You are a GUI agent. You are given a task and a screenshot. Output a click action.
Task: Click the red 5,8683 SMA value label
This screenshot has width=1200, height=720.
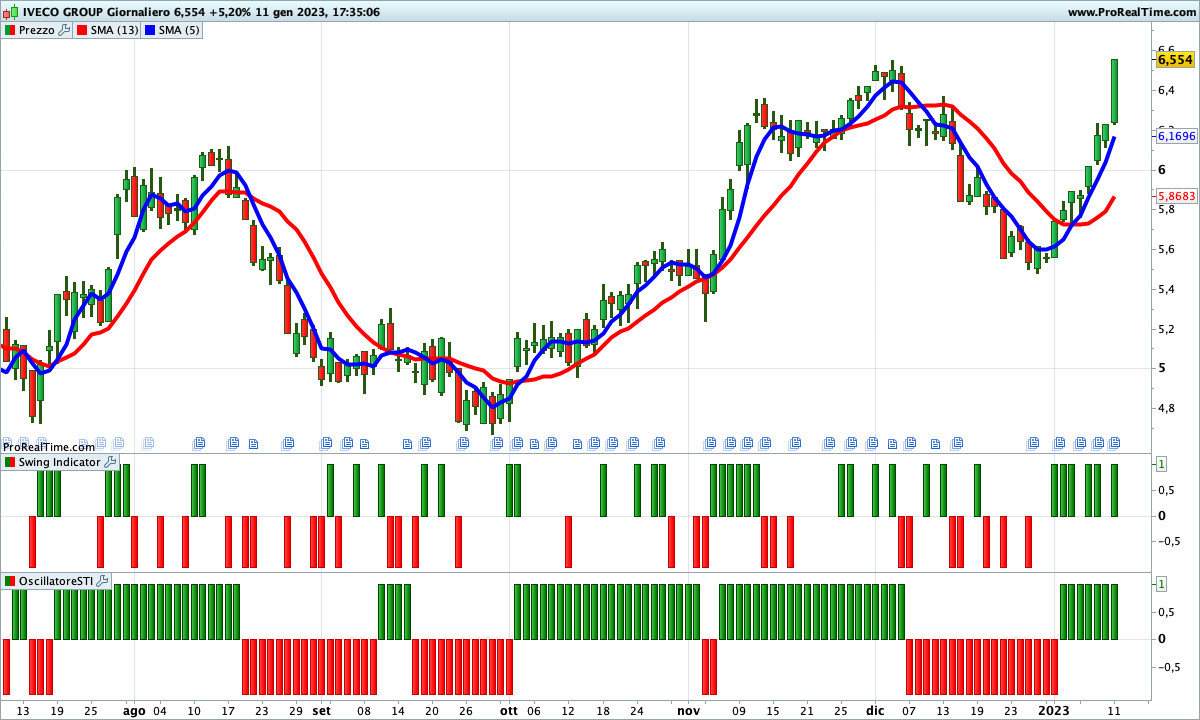[x=1176, y=197]
